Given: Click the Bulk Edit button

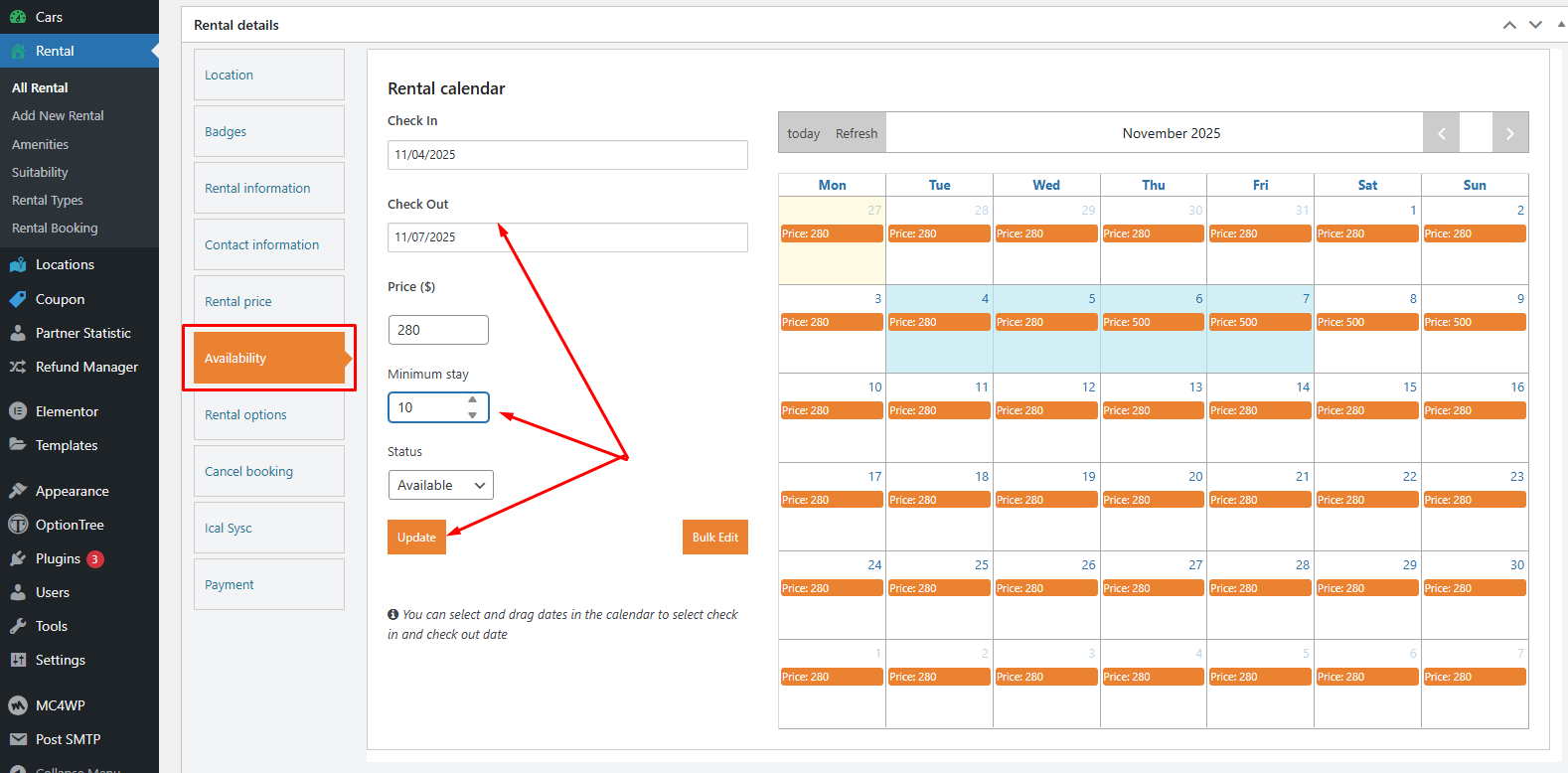Looking at the screenshot, I should point(714,538).
